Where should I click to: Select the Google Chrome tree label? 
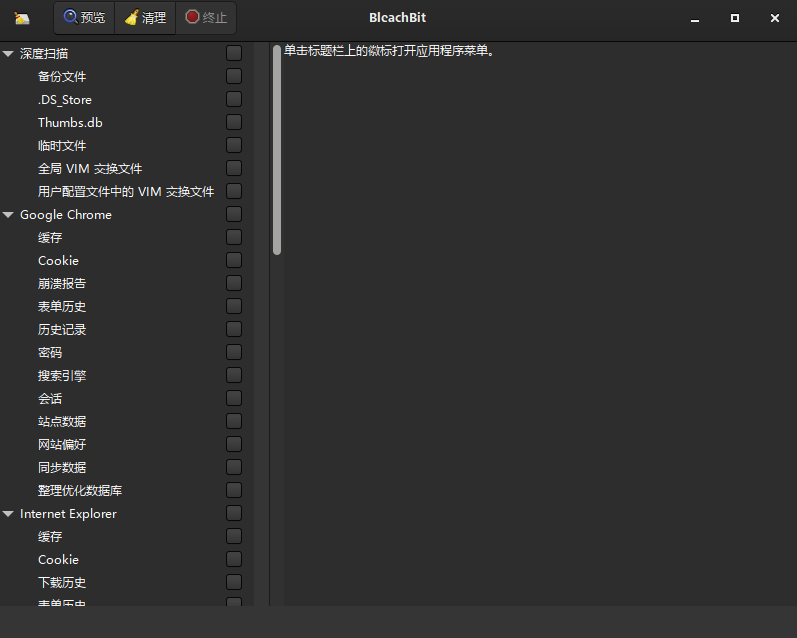66,215
